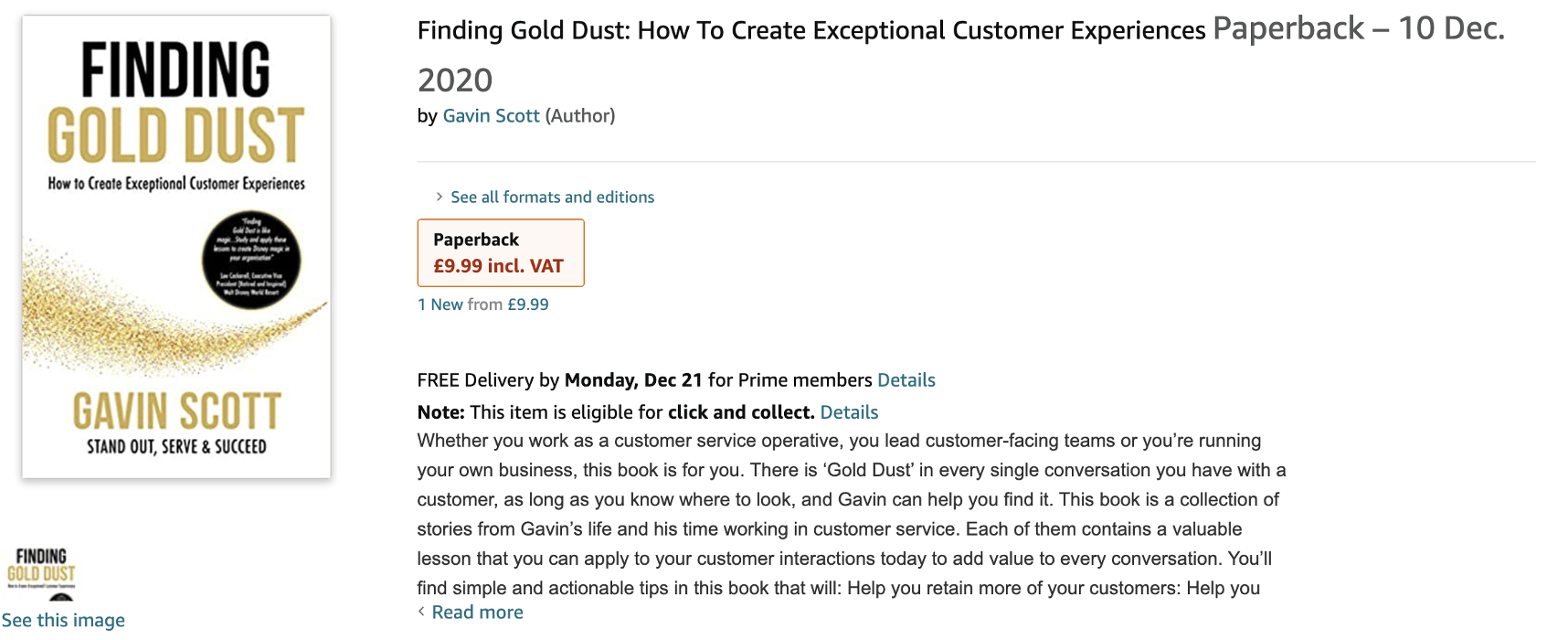Viewport: 1568px width, 640px height.
Task: Click 'See all formats and editions' text
Action: tap(552, 197)
